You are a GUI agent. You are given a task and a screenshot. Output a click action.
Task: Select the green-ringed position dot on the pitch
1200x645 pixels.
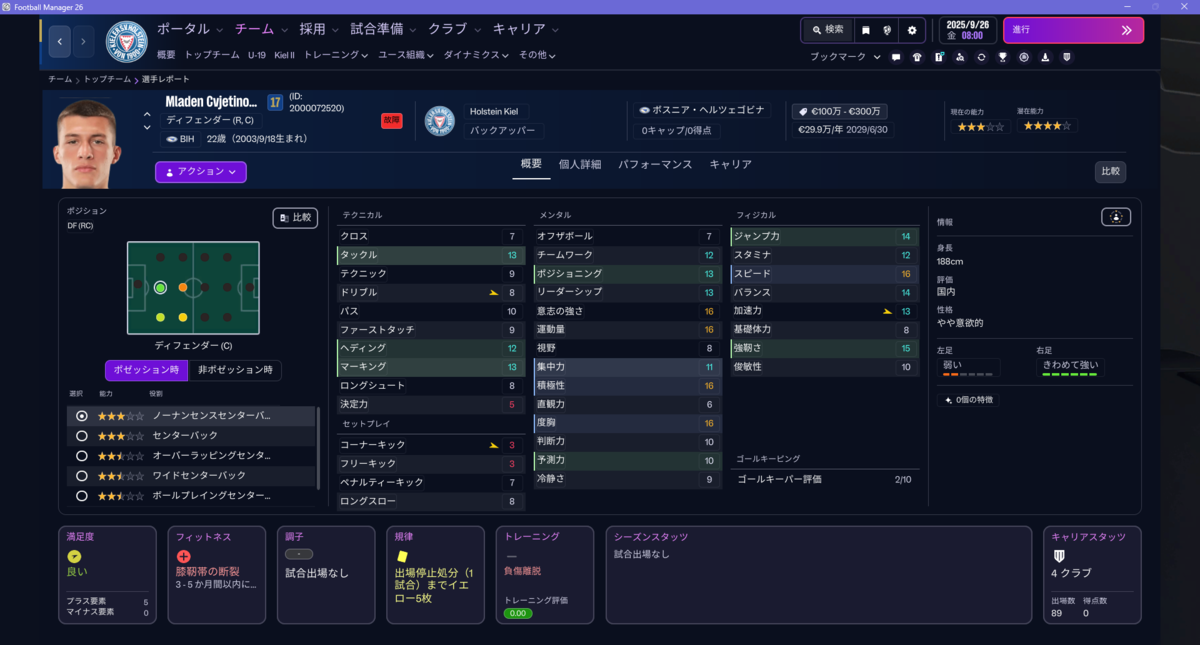point(160,287)
